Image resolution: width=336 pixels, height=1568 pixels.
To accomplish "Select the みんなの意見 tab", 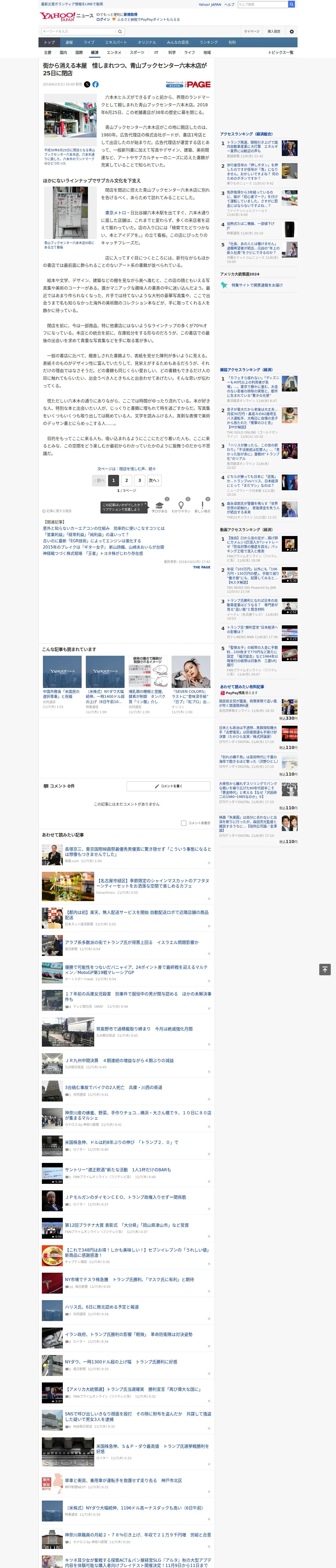I will pos(177,43).
